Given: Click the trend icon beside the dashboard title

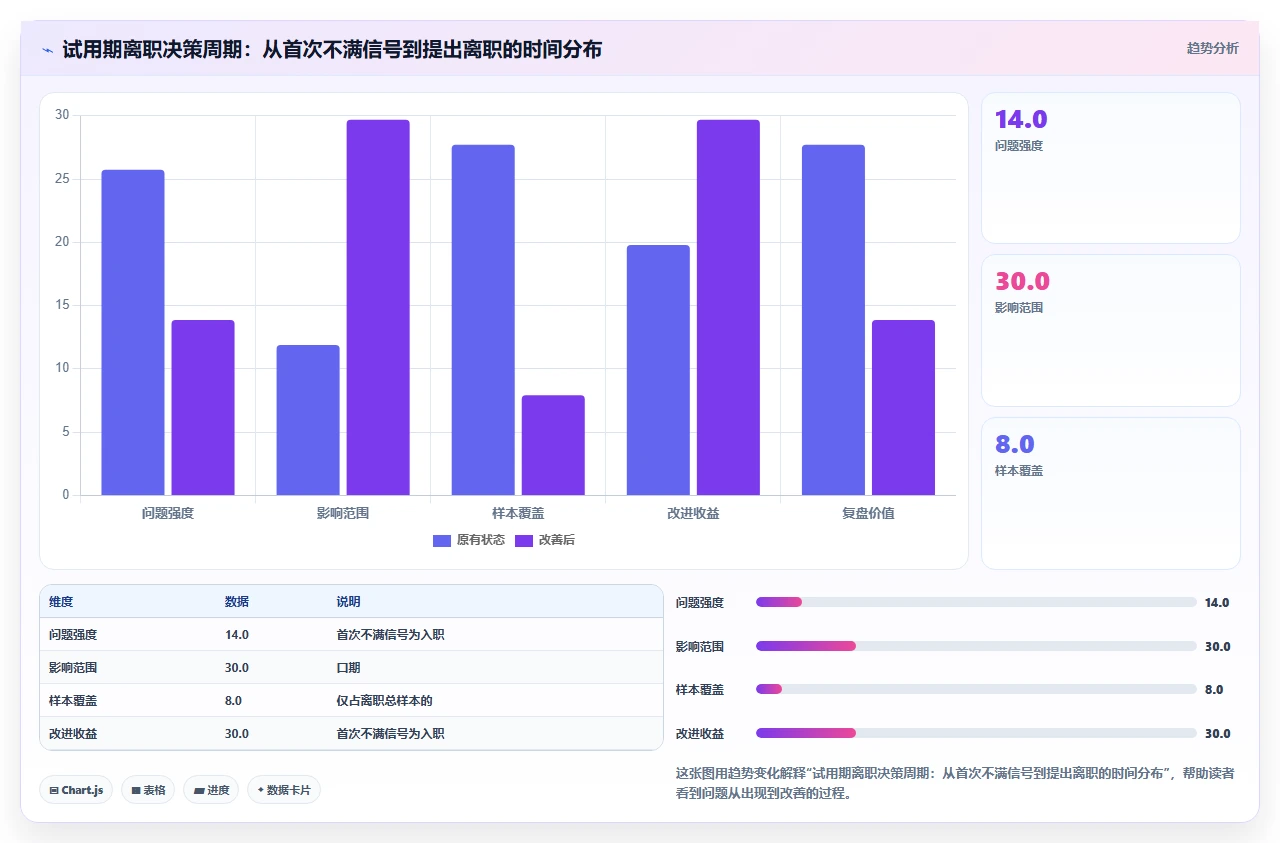Looking at the screenshot, I should click(48, 49).
